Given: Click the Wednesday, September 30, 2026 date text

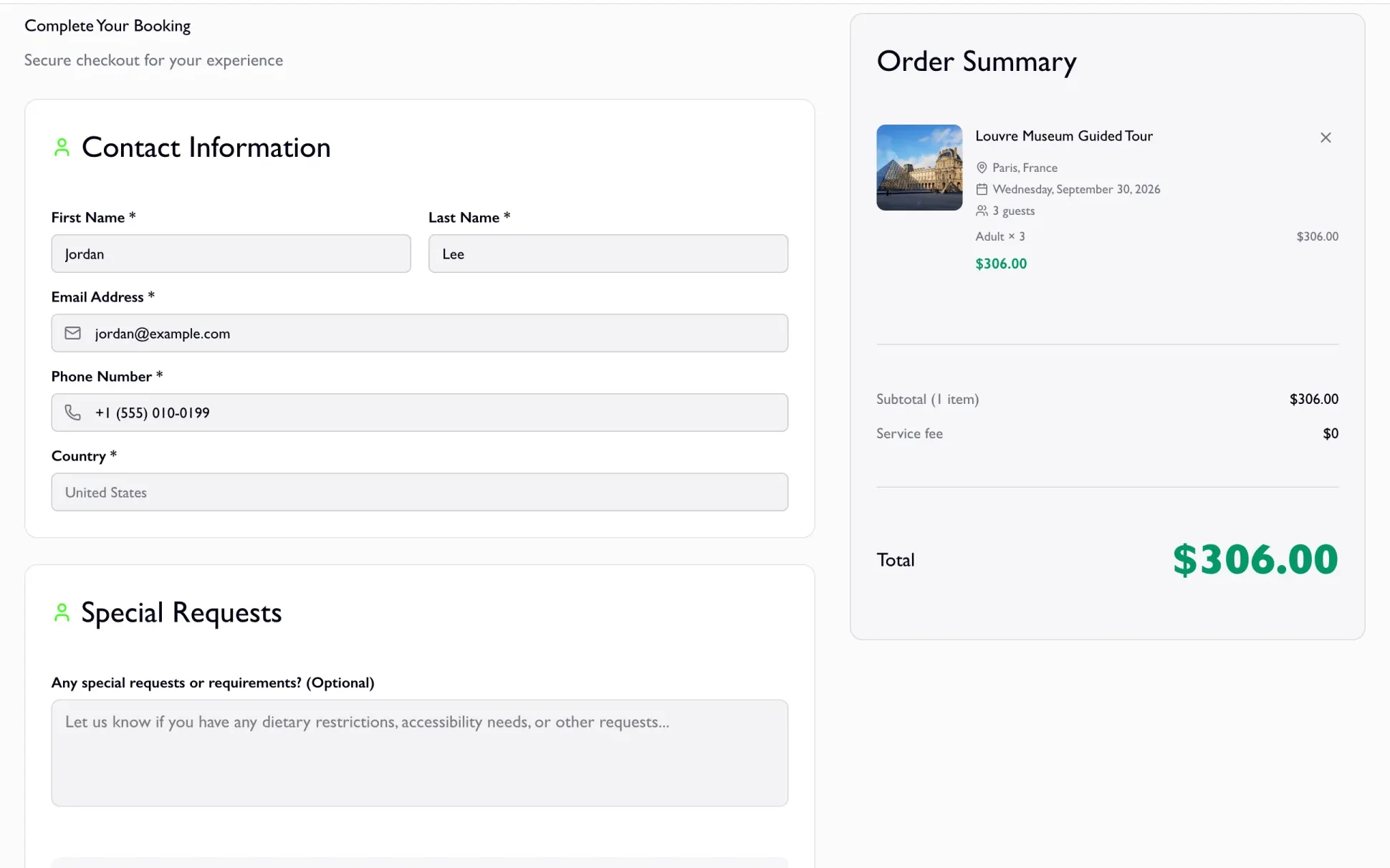Looking at the screenshot, I should pos(1075,189).
